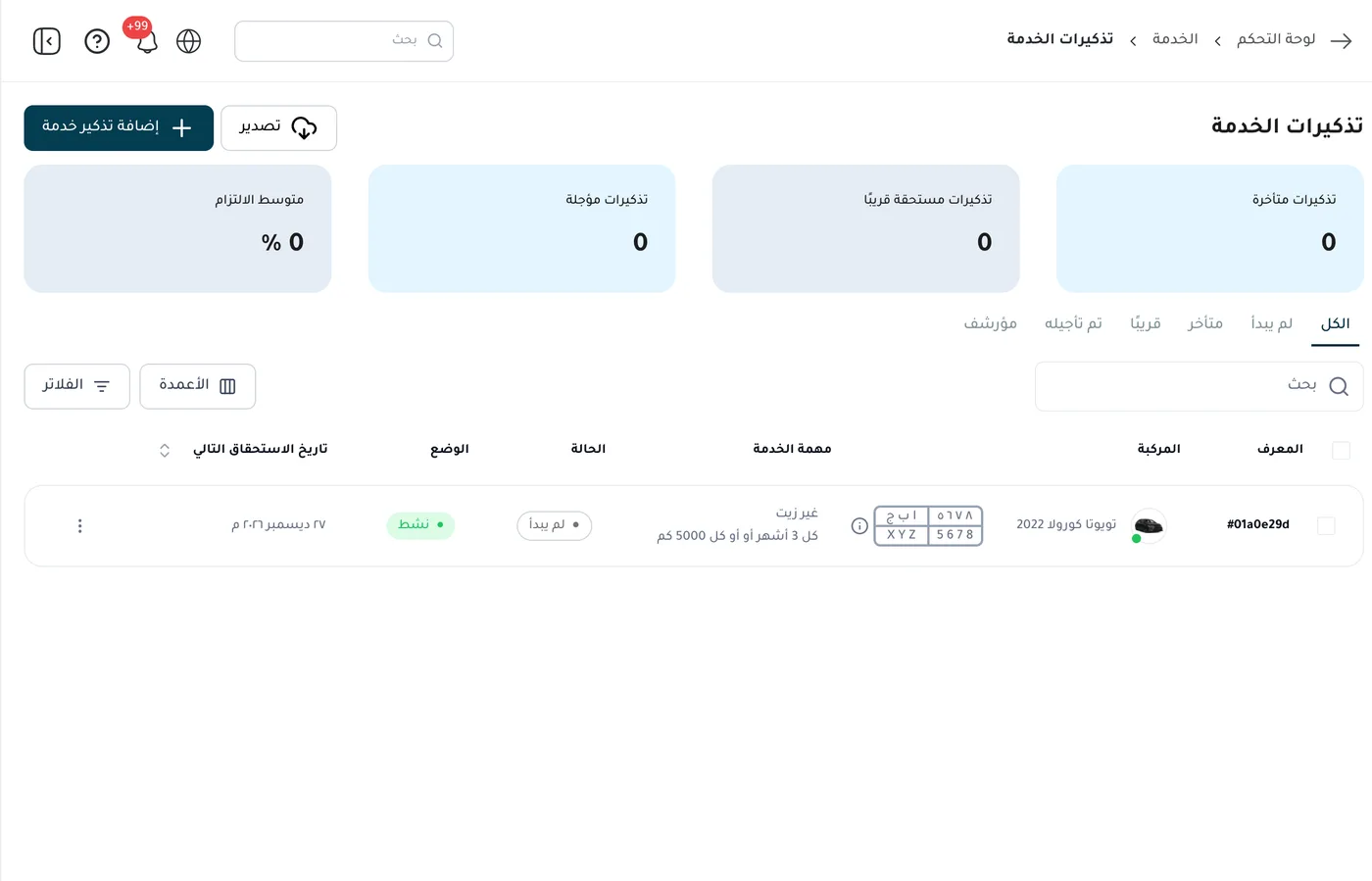This screenshot has width=1372, height=881.
Task: Toggle the sidebar collapse icon
Action: click(x=47, y=41)
